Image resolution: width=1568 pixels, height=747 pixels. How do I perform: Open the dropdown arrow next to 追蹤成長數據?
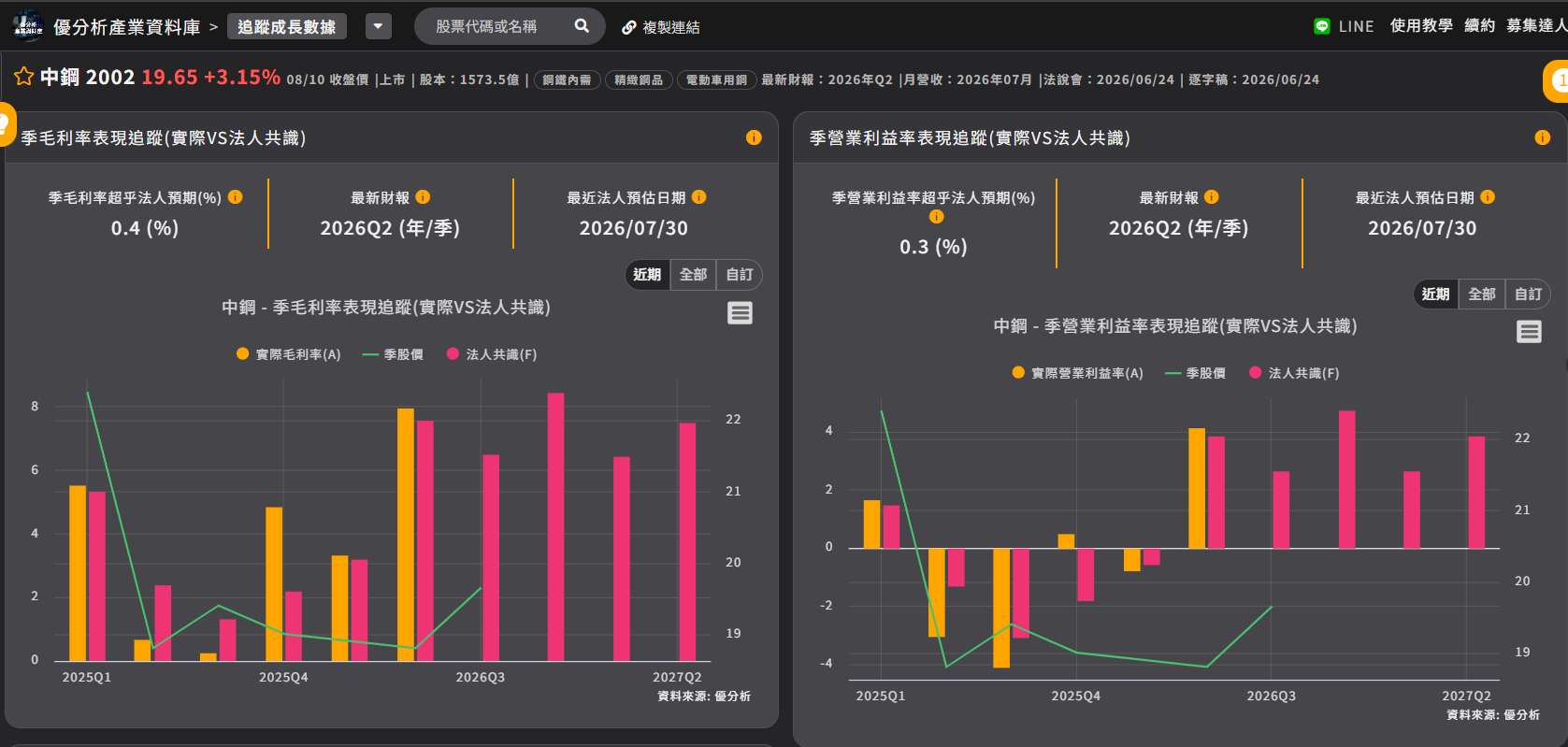coord(378,26)
